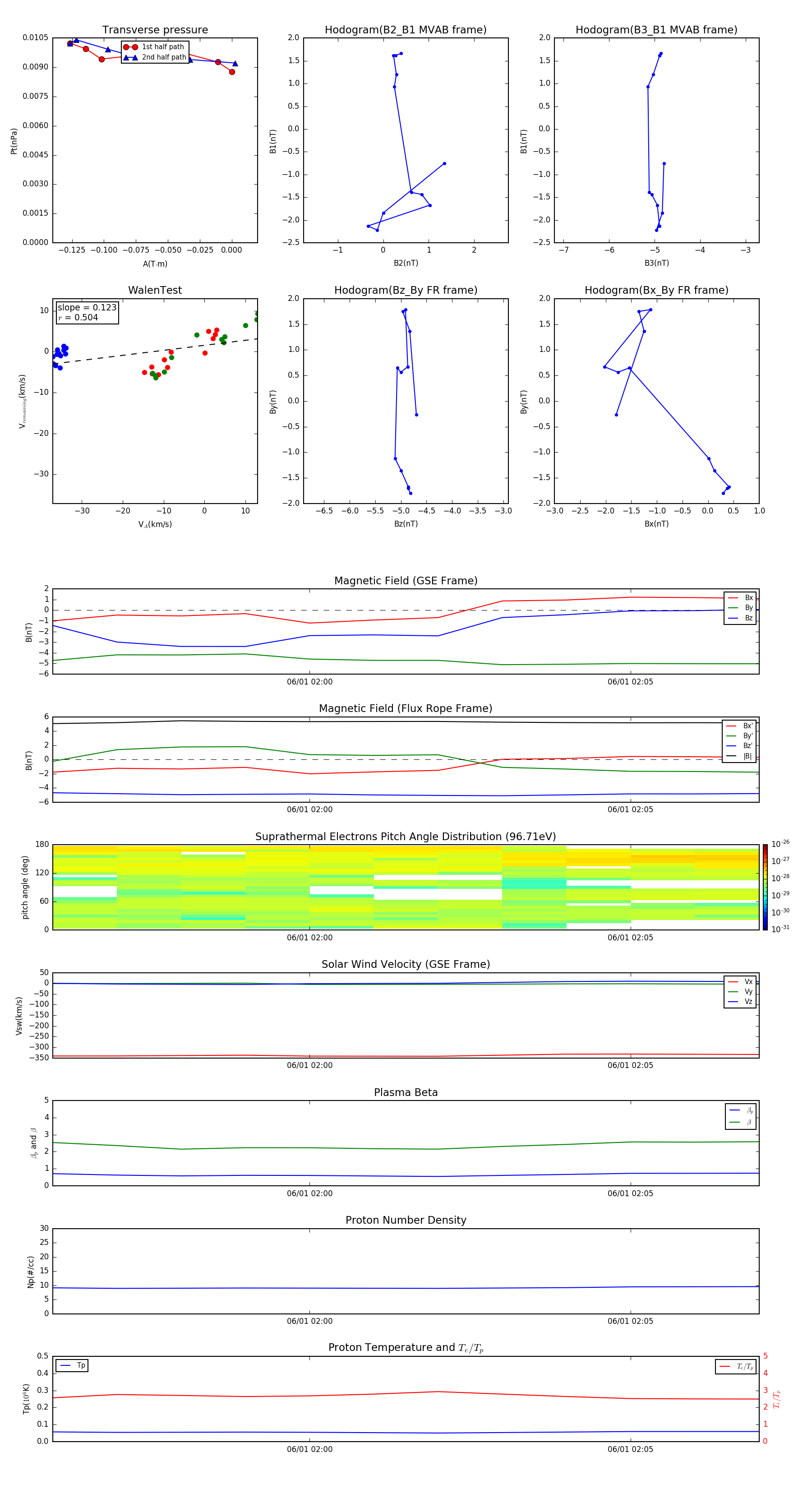Click the 'A(T·m)' x-axis label

click(x=155, y=264)
